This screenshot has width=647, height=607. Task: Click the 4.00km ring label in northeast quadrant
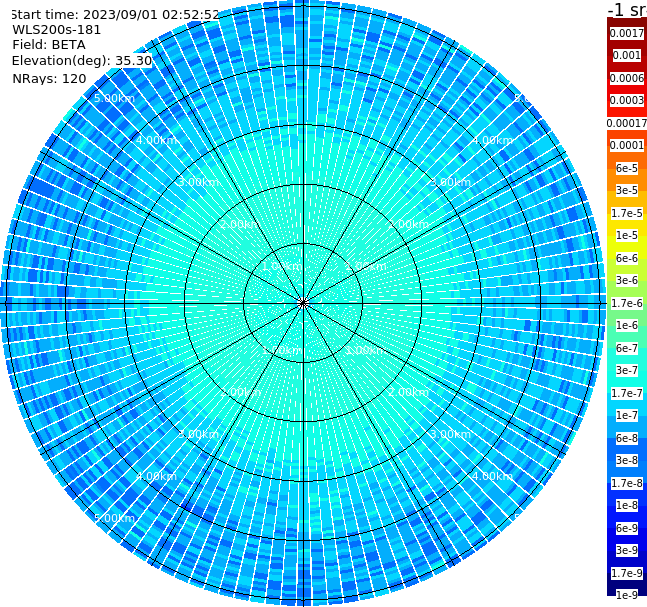493,140
